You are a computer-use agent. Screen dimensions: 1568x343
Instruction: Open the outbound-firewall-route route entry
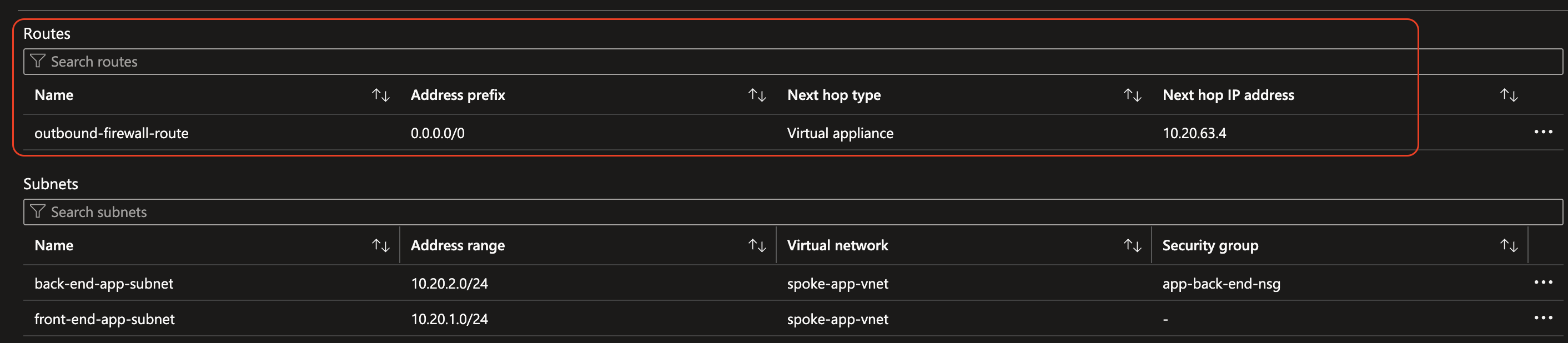[112, 133]
